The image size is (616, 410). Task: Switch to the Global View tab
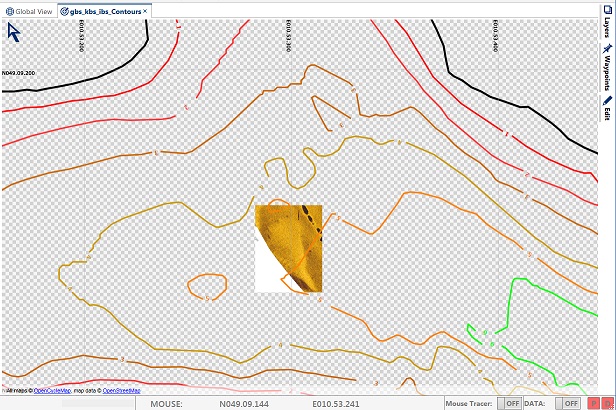tap(31, 11)
